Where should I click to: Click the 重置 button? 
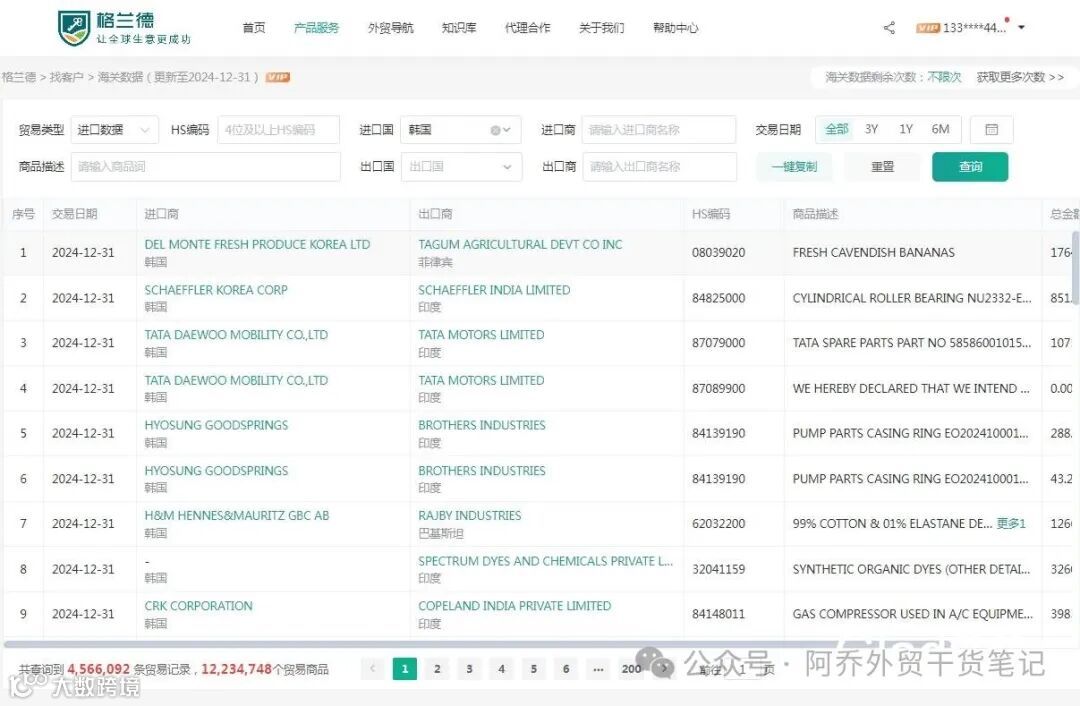point(882,167)
